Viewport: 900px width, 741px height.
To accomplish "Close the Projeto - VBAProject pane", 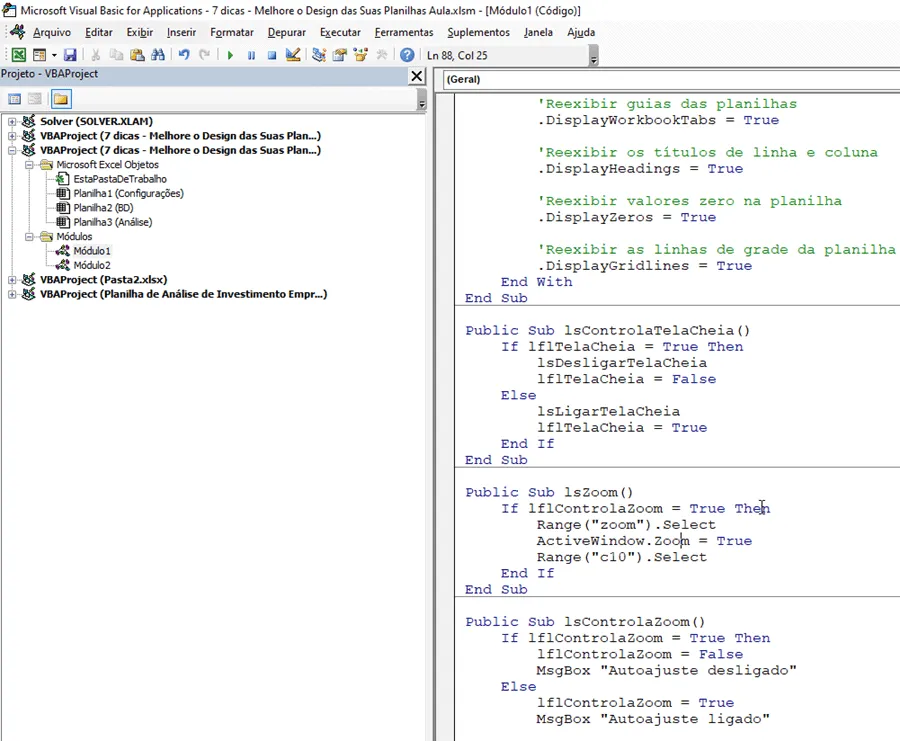I will tap(417, 76).
